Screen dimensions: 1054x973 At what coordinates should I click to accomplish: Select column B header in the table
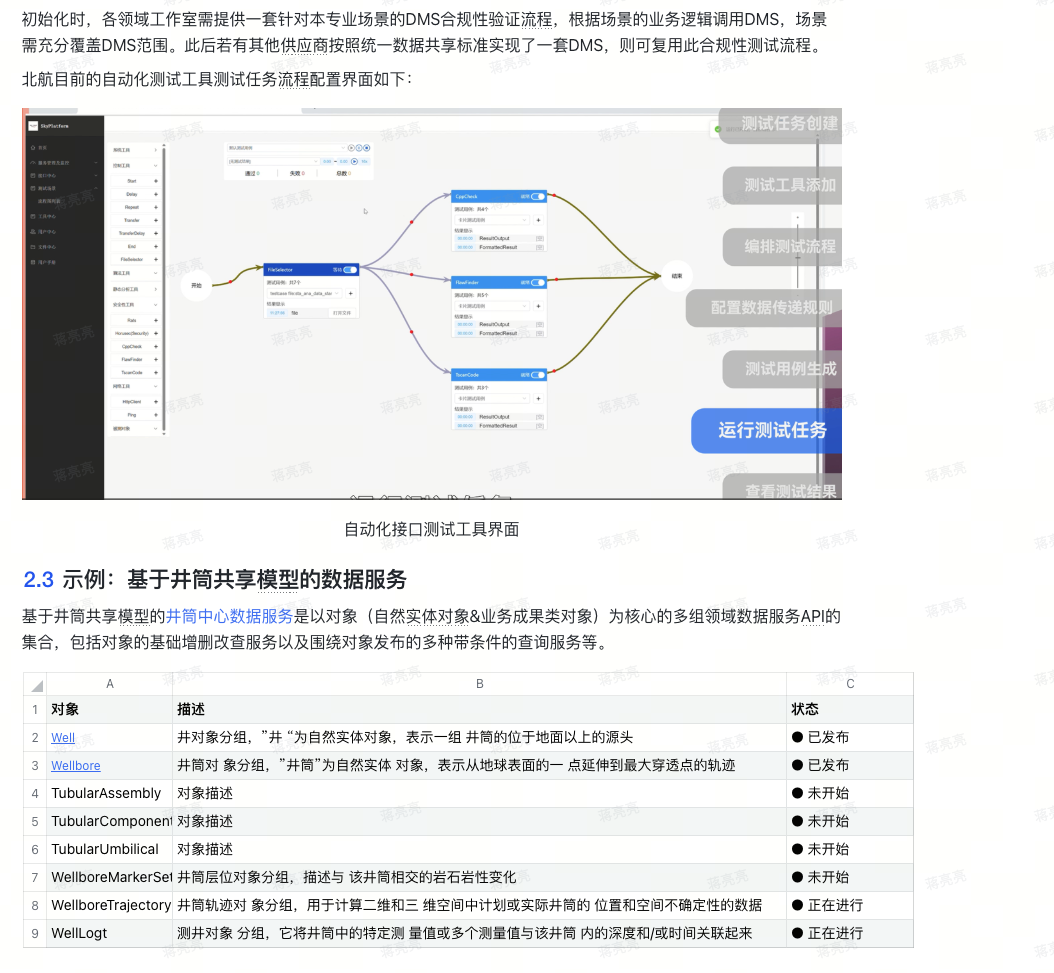(x=479, y=684)
